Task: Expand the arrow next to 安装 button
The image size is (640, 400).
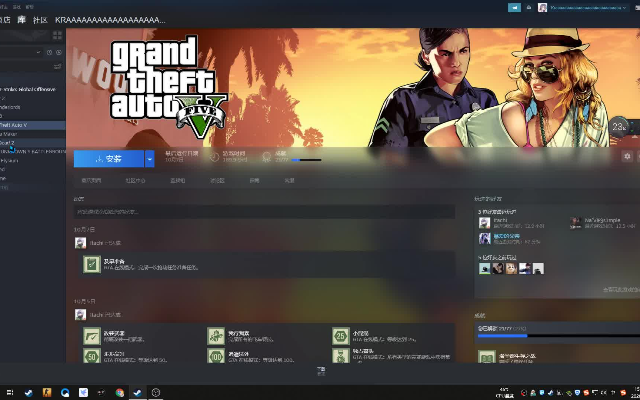Action: pyautogui.click(x=150, y=159)
